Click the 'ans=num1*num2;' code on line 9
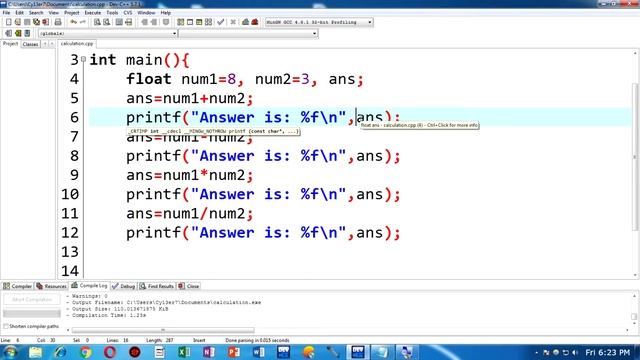This screenshot has width=640, height=360. [x=190, y=175]
